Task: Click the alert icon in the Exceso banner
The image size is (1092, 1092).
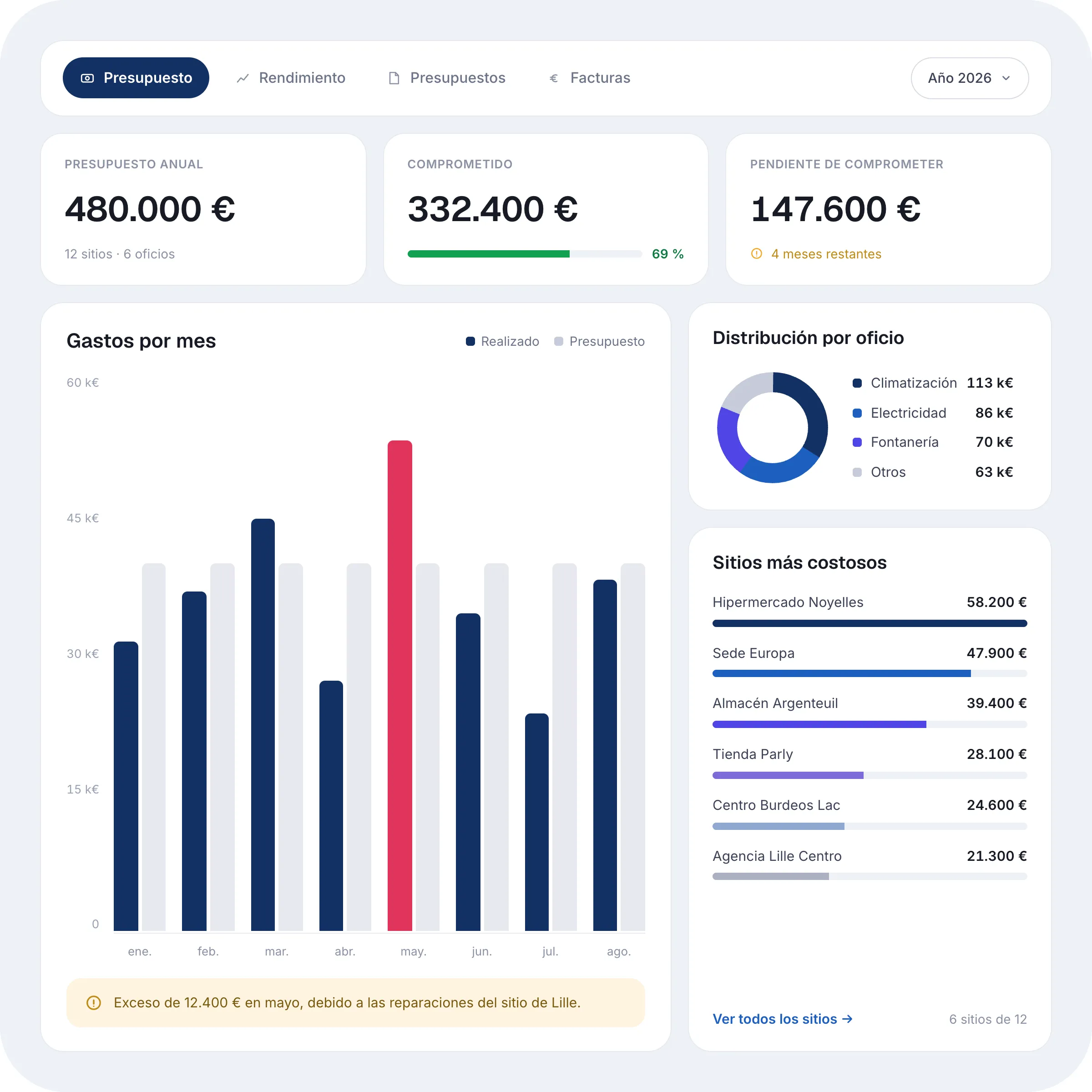Action: (94, 1003)
